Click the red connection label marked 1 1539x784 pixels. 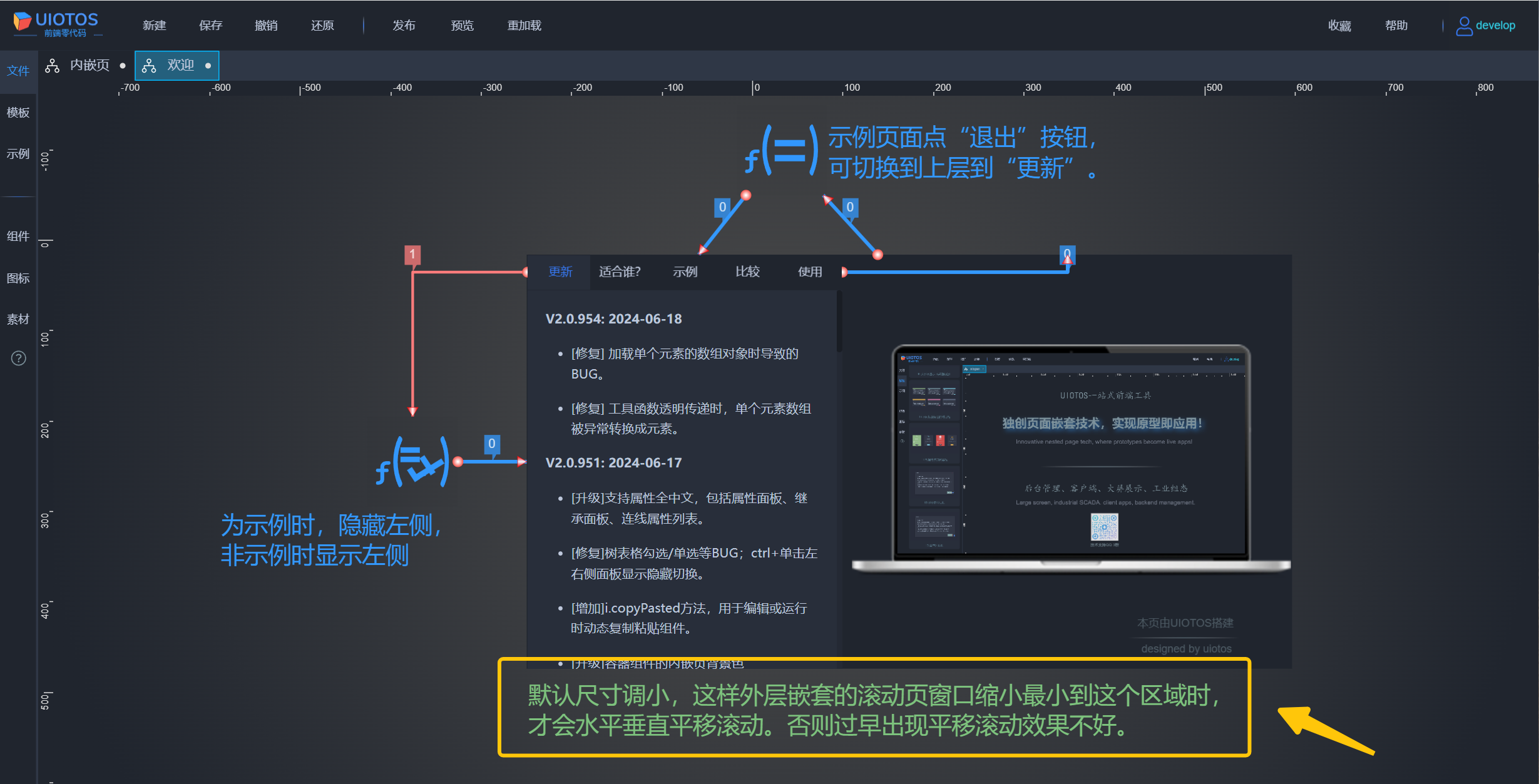coord(412,255)
